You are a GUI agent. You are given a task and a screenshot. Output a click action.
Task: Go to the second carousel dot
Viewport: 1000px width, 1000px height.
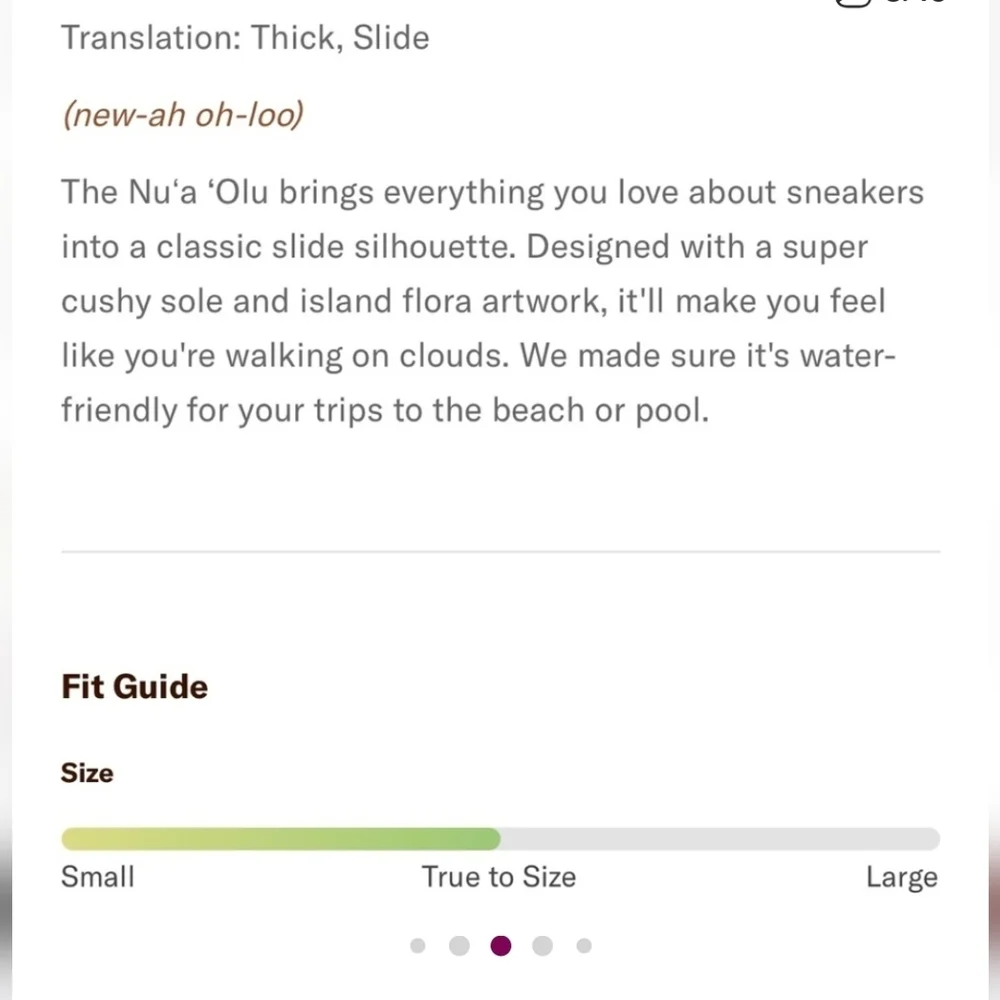pyautogui.click(x=459, y=946)
